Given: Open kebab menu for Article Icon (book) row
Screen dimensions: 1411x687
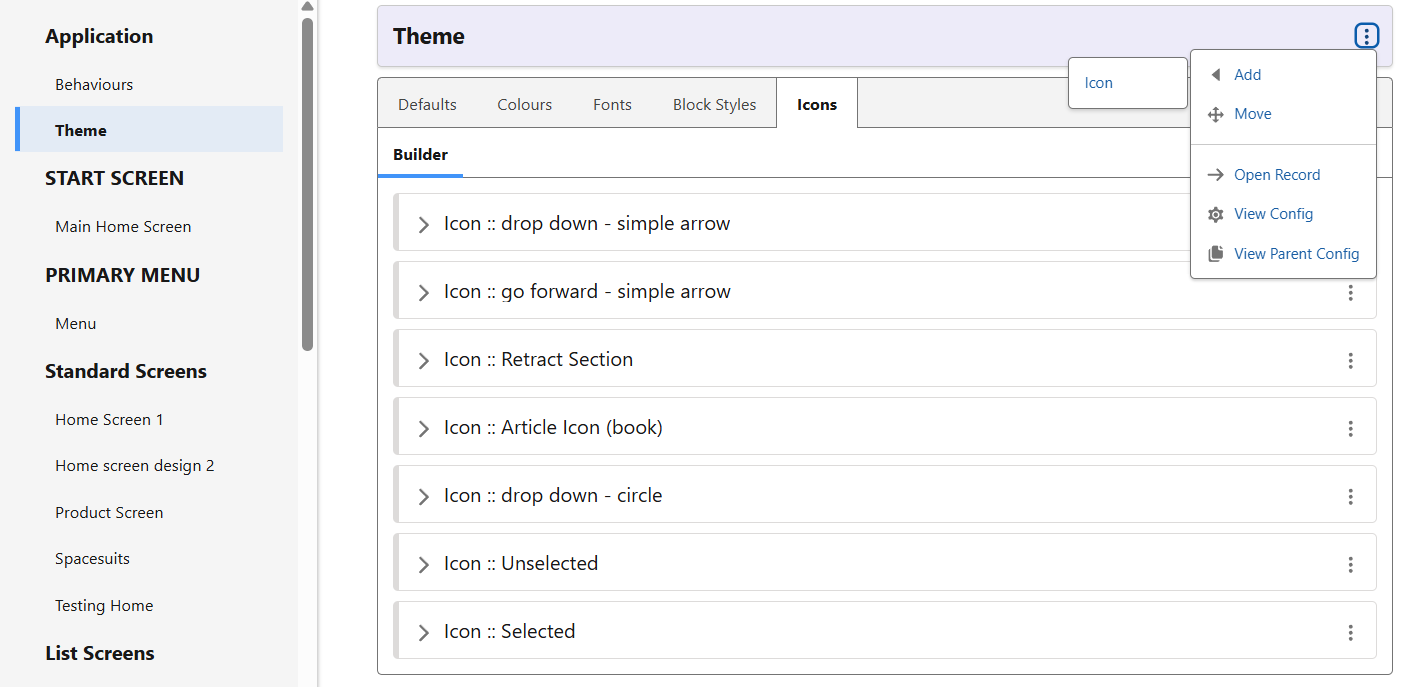Looking at the screenshot, I should pos(1350,429).
